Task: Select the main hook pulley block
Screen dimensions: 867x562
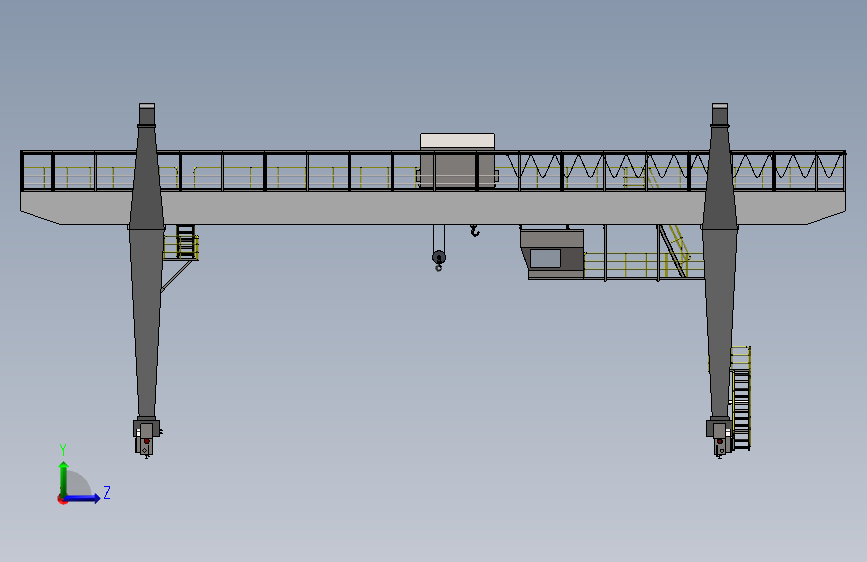Action: pyautogui.click(x=438, y=259)
